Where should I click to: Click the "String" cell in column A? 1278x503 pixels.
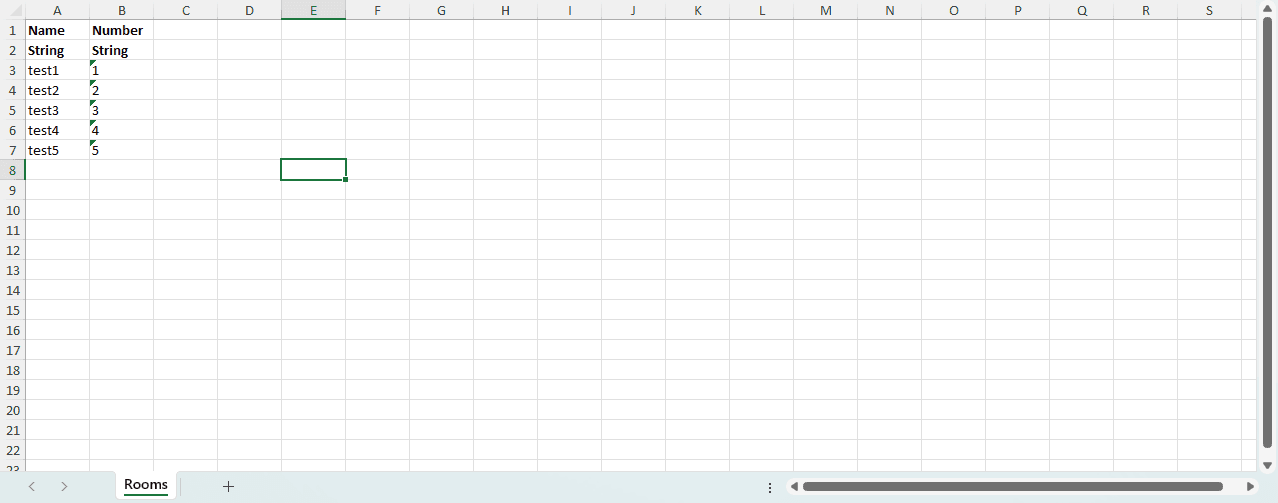click(57, 50)
